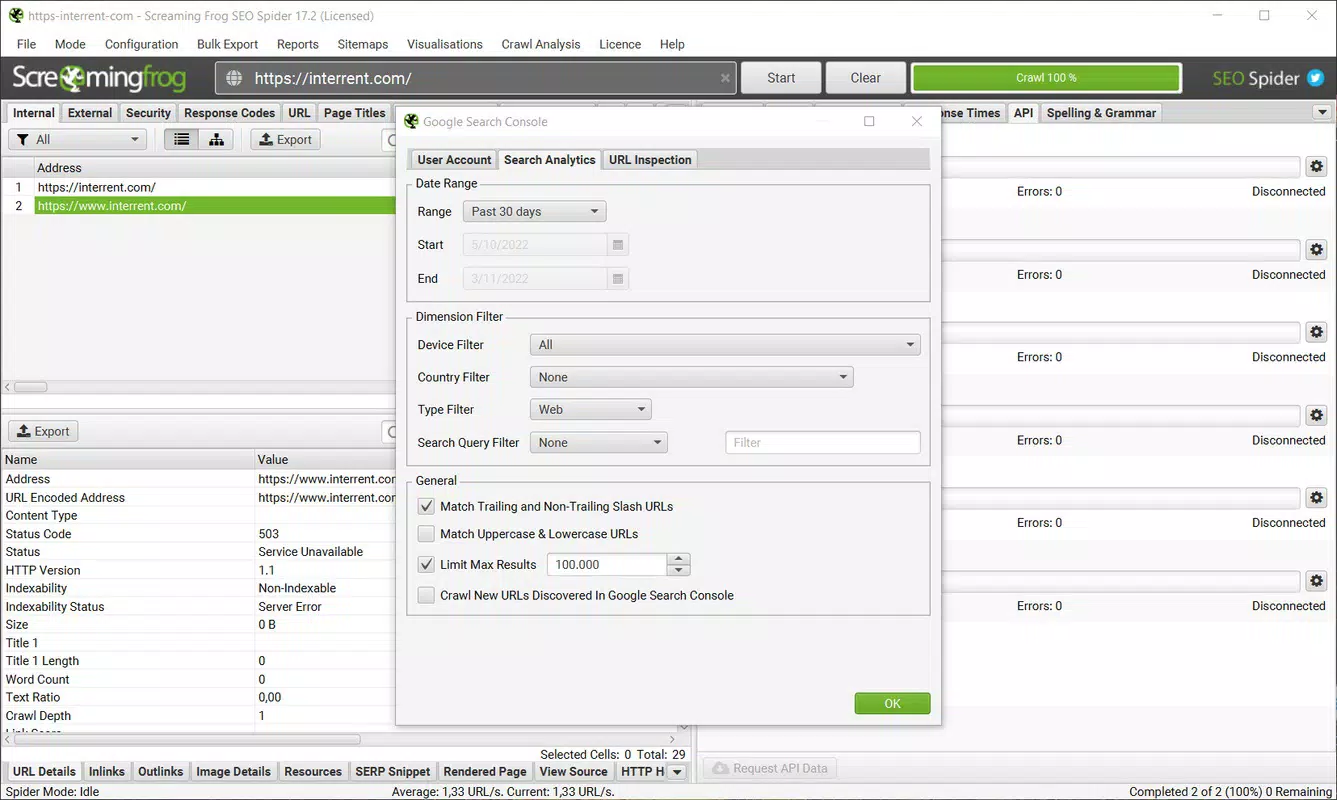Click OK in Google Search Console dialog

click(893, 704)
